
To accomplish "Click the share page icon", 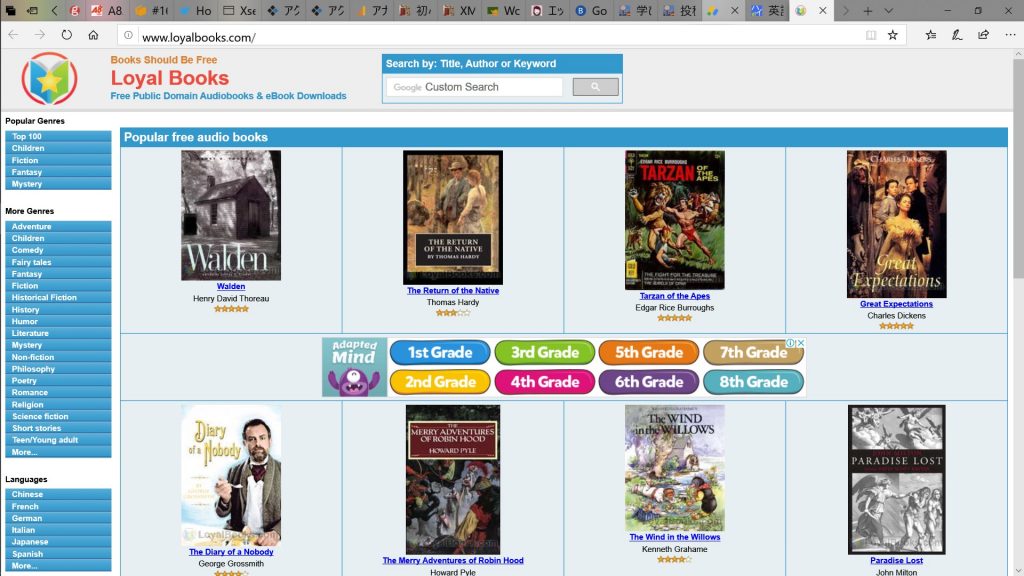I will click(x=983, y=35).
